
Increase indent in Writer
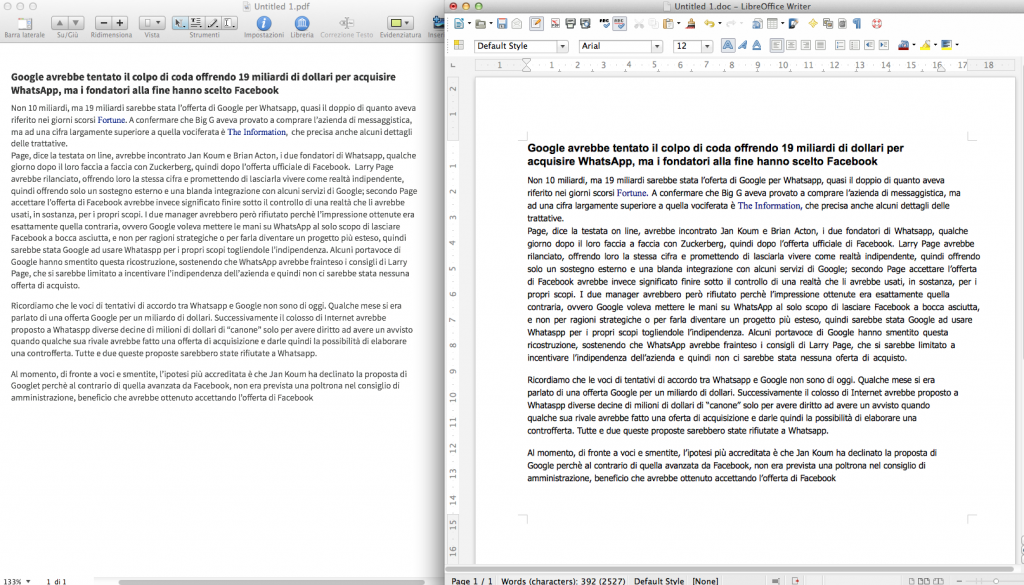pos(884,45)
